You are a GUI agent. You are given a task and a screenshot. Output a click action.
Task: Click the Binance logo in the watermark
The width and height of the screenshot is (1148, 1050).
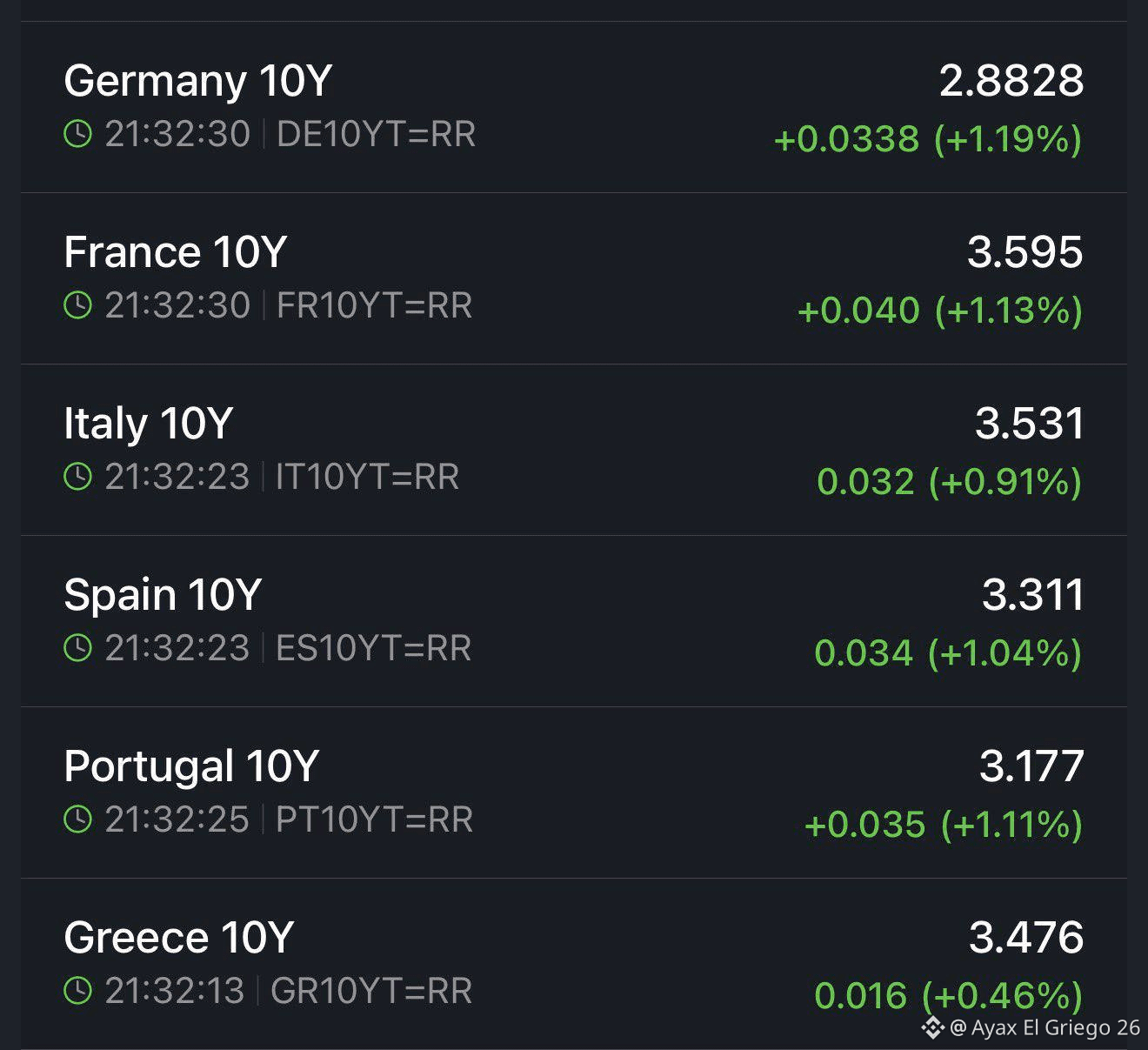933,1028
